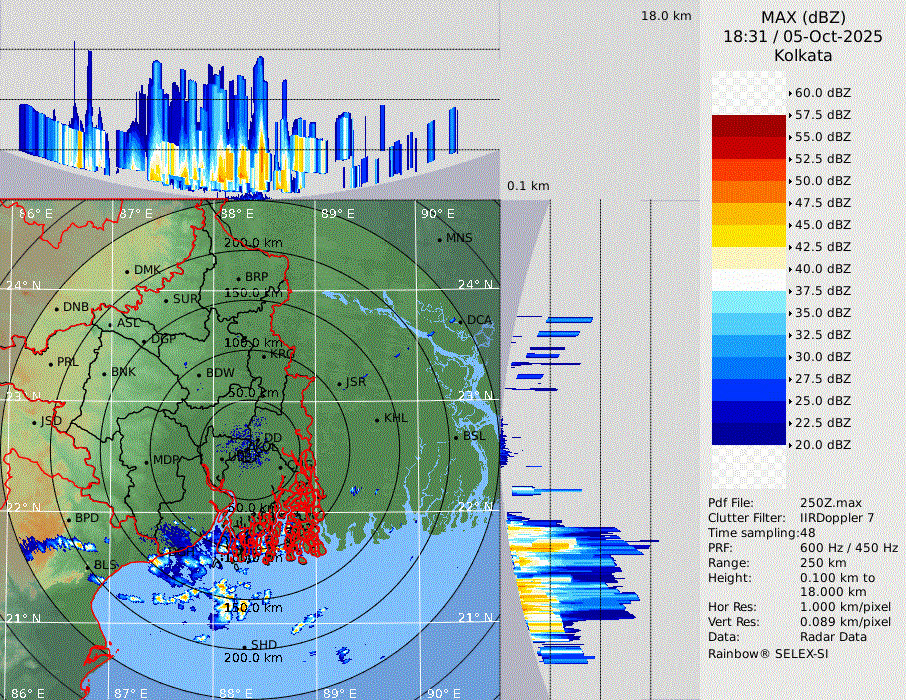The width and height of the screenshot is (906, 700).
Task: Click the PRL station marker
Action: [51, 363]
